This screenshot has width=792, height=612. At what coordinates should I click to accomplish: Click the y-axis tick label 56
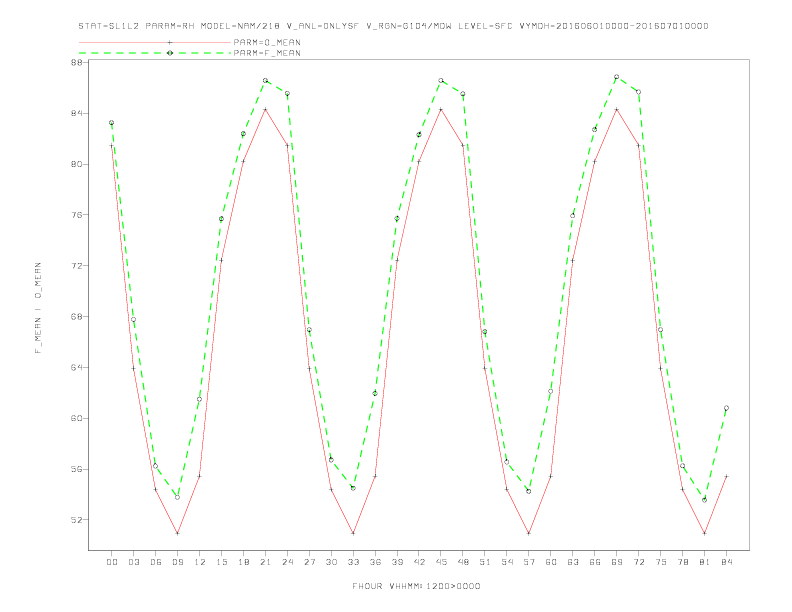click(77, 469)
